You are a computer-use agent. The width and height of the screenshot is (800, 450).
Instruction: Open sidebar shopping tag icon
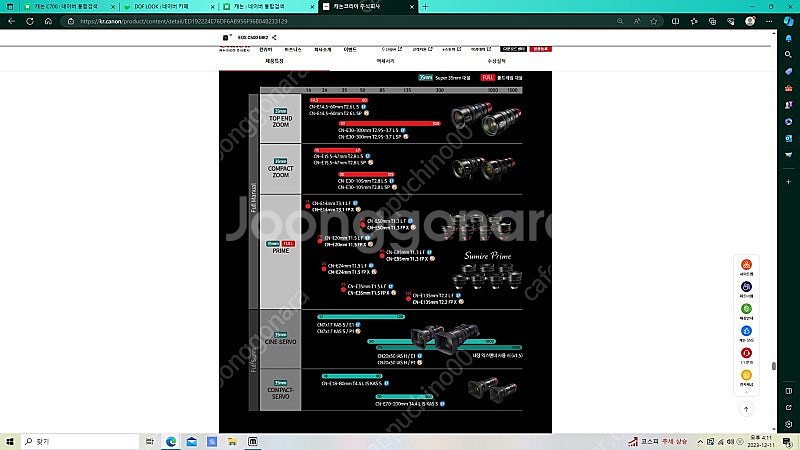click(788, 71)
